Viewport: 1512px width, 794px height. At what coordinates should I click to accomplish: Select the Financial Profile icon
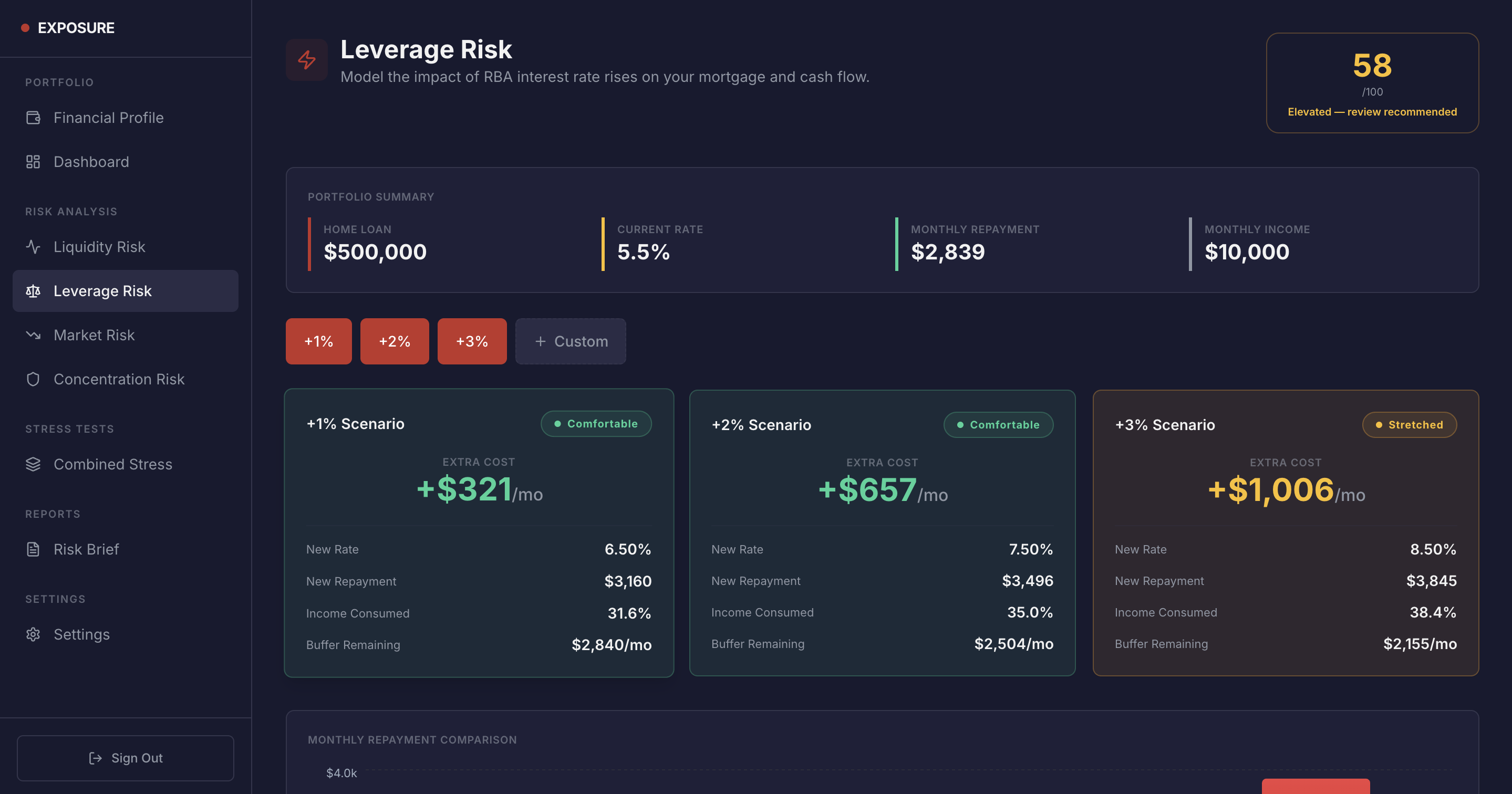coord(33,118)
